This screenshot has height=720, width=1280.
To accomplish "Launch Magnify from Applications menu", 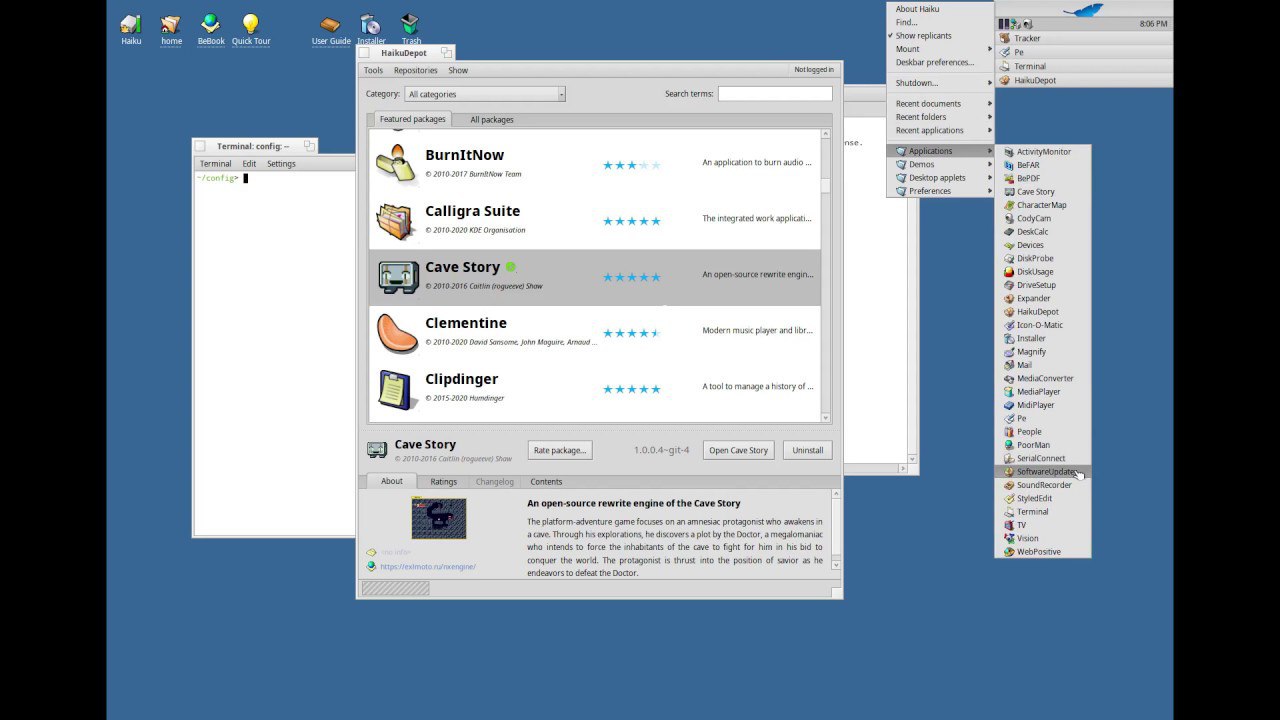I will [1043, 352].
